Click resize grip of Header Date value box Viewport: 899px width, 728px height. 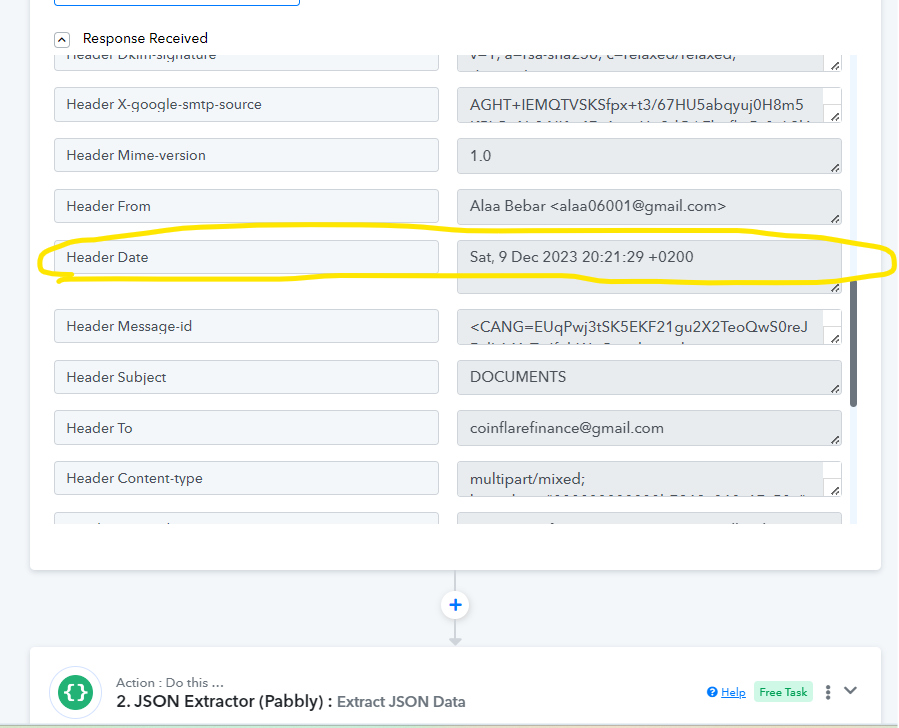[835, 288]
